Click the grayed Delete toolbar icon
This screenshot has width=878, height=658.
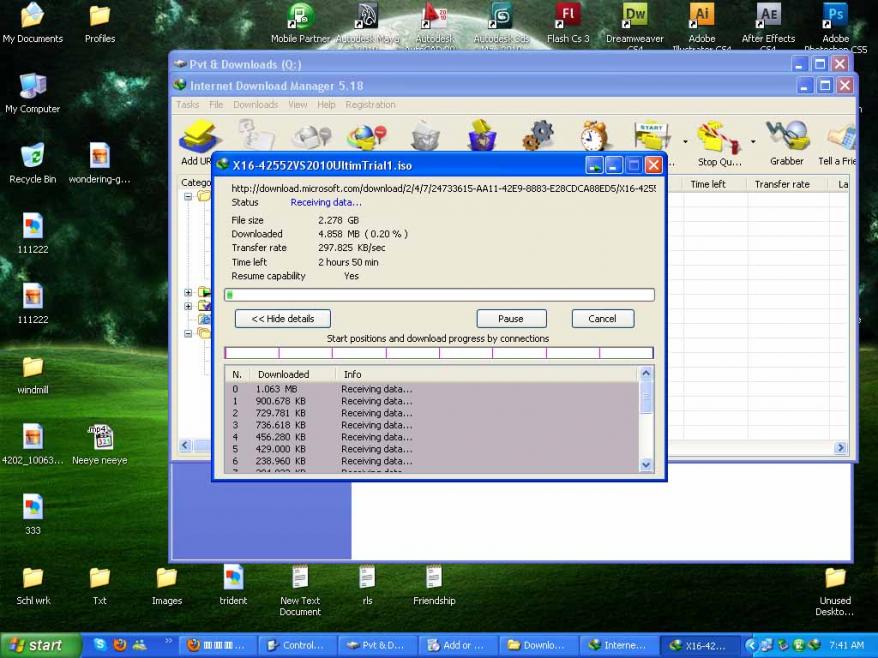coord(425,136)
